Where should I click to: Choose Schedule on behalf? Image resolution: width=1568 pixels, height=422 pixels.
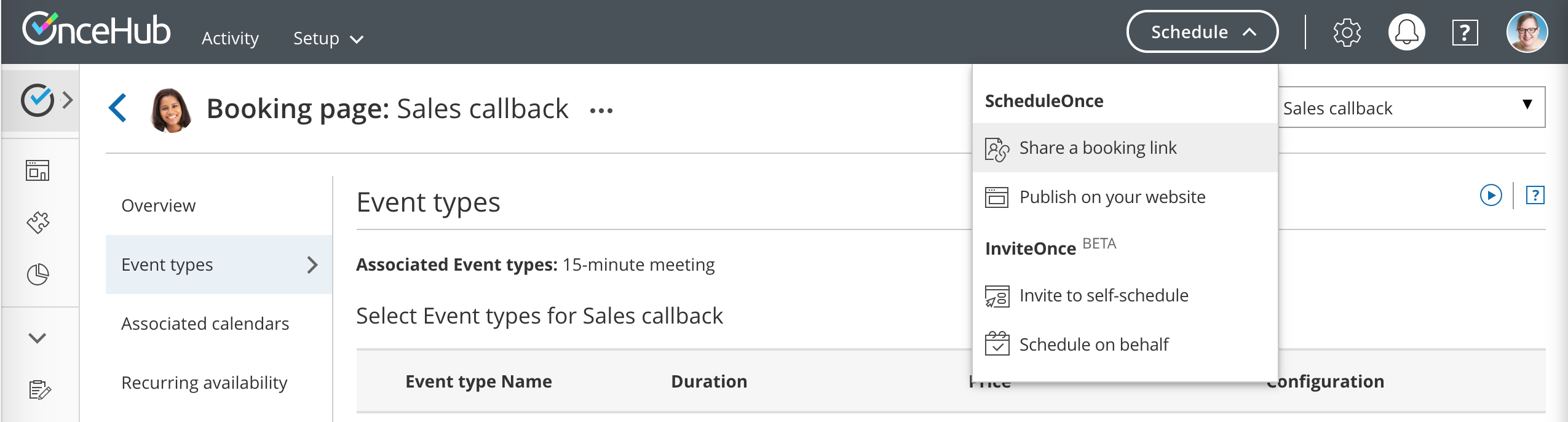(1093, 344)
